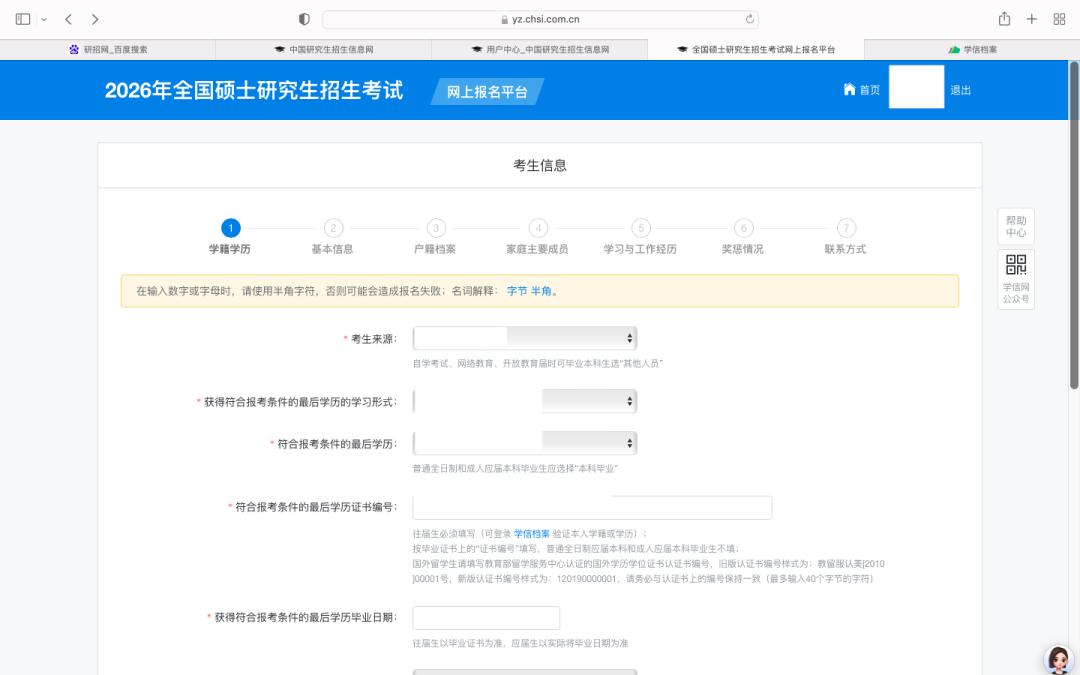Open the 帮助中心 button
1080x675 pixels.
[1016, 227]
